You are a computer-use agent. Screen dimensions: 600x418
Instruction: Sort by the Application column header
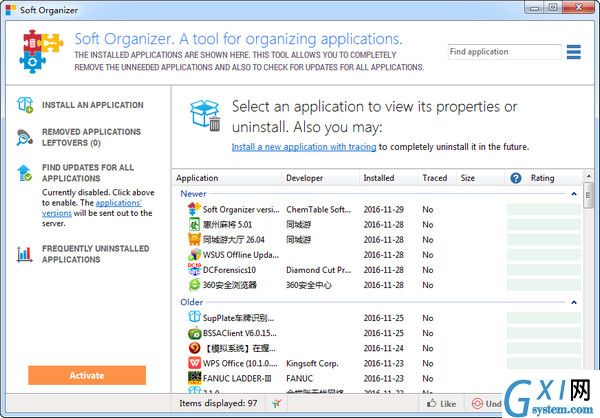(197, 178)
